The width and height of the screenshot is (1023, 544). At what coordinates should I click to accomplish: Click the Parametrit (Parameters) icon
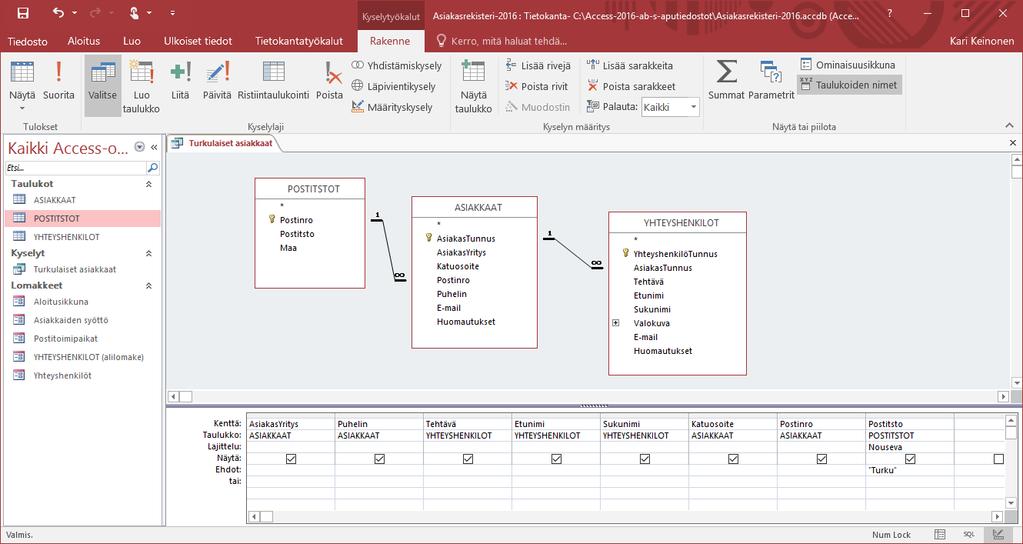tap(771, 73)
